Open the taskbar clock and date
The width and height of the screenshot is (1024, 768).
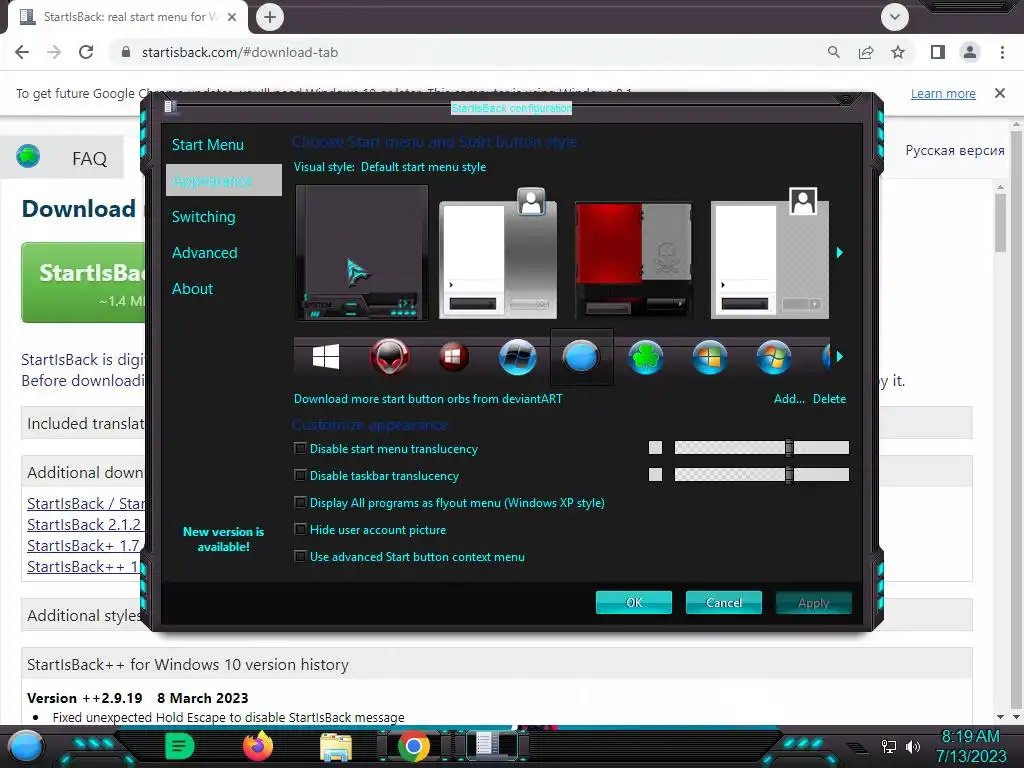pos(970,746)
